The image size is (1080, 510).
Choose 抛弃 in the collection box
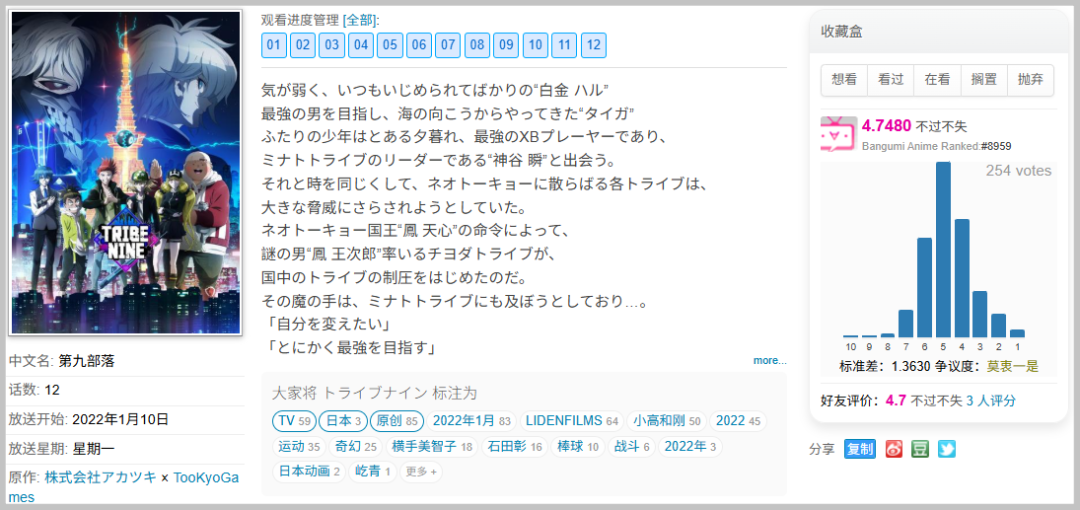(1030, 80)
